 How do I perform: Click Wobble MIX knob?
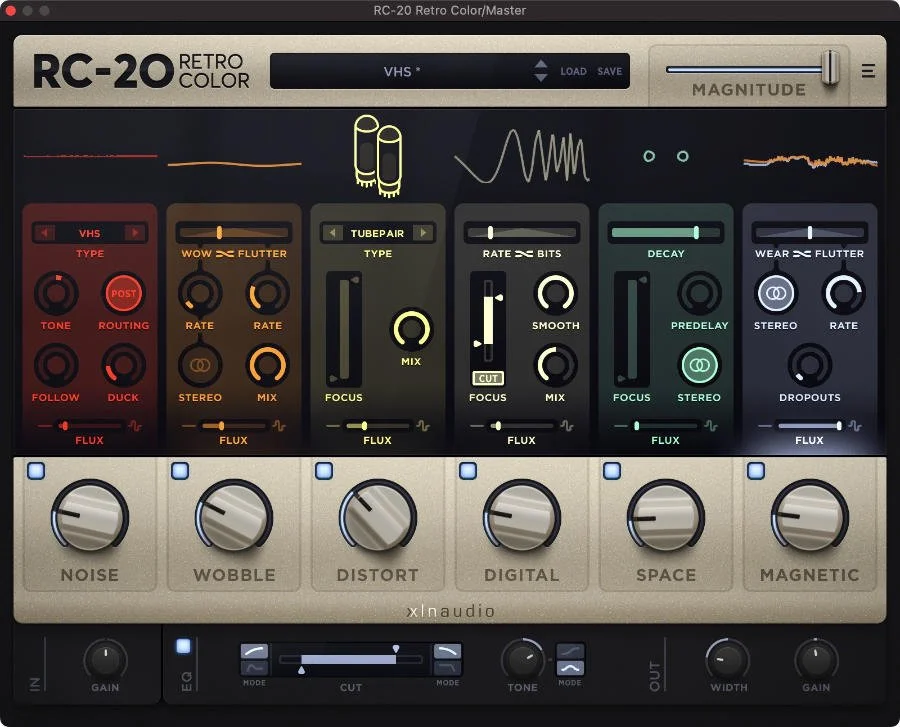click(x=267, y=365)
